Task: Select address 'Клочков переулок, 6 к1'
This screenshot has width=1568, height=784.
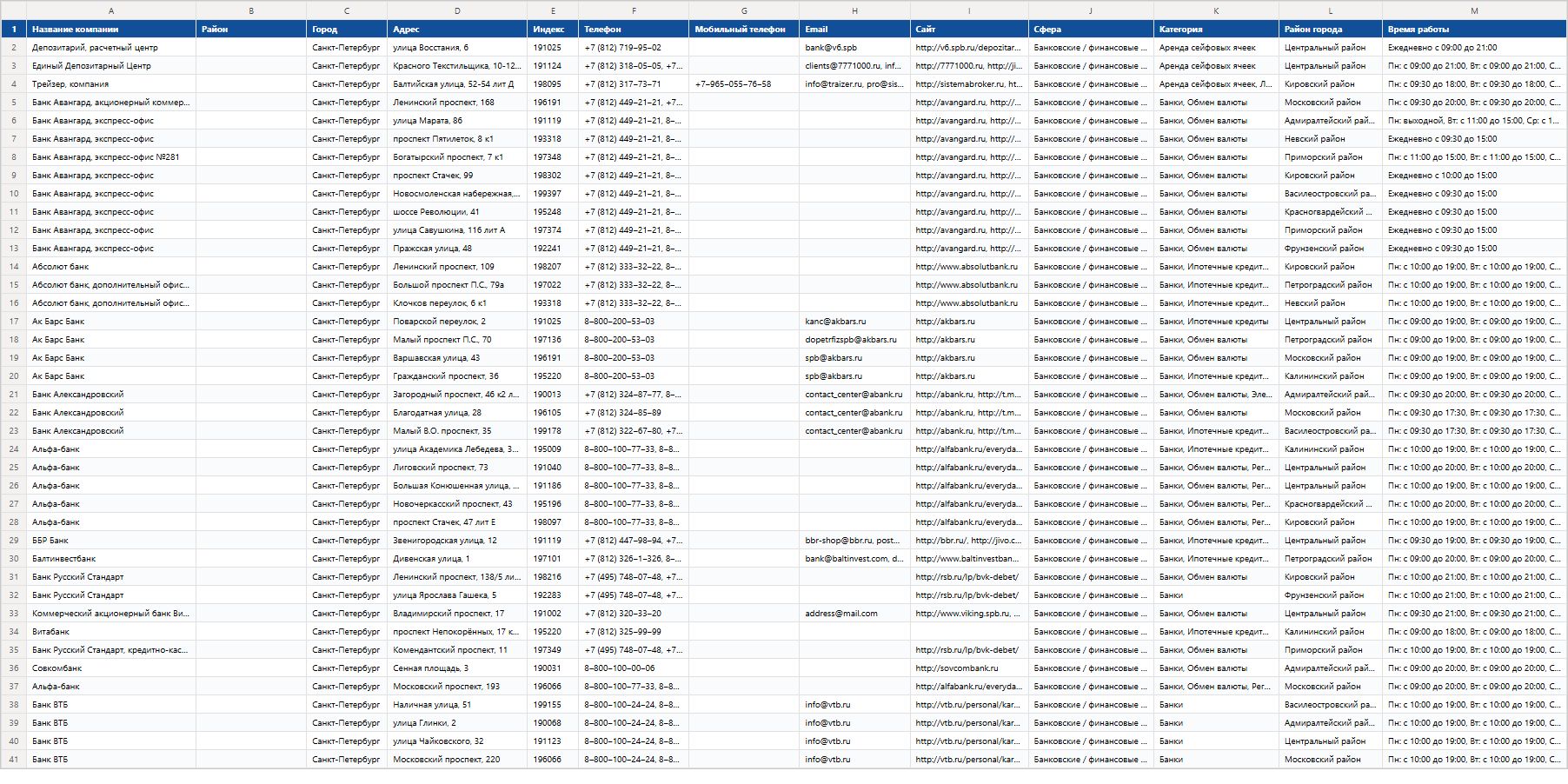Action: [x=457, y=302]
